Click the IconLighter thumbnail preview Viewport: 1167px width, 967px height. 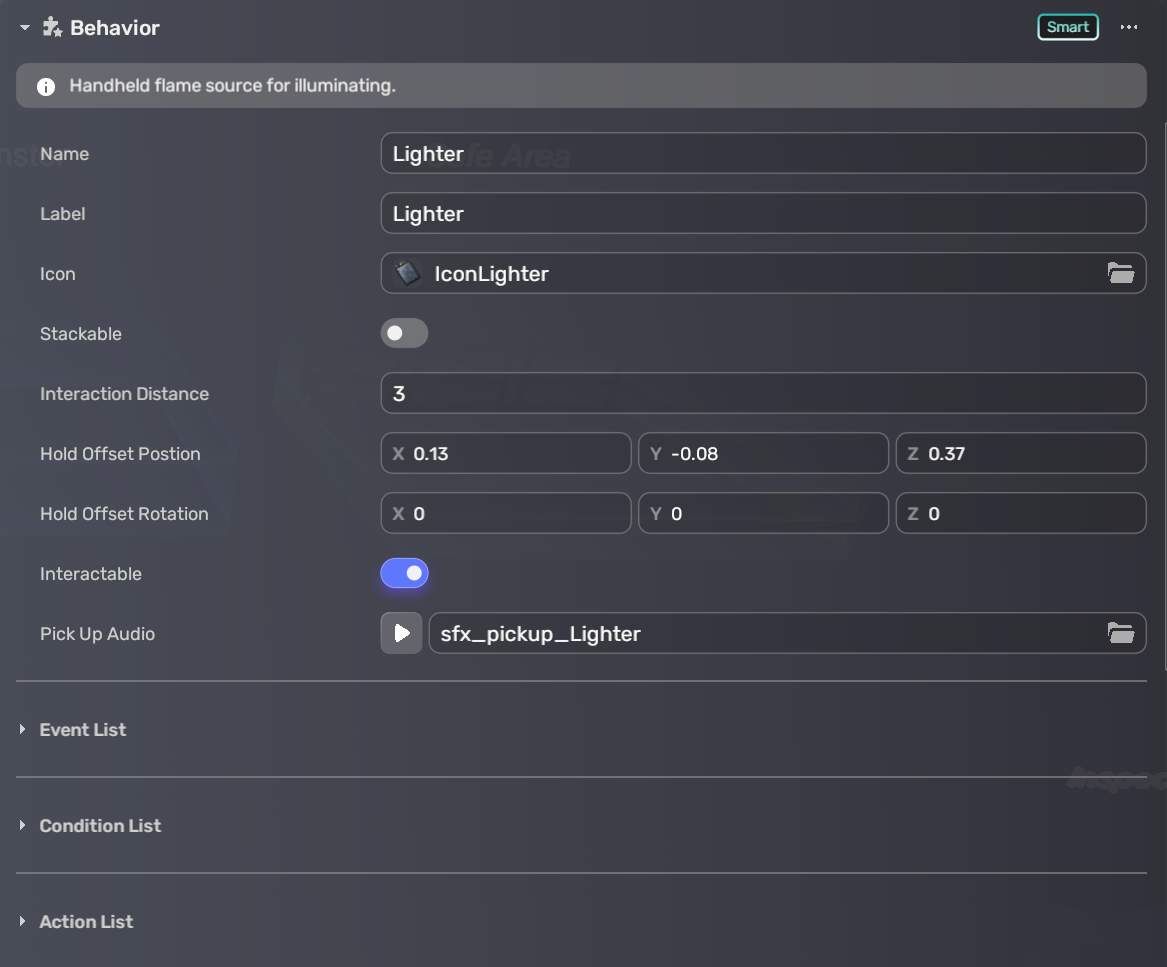pyautogui.click(x=408, y=273)
